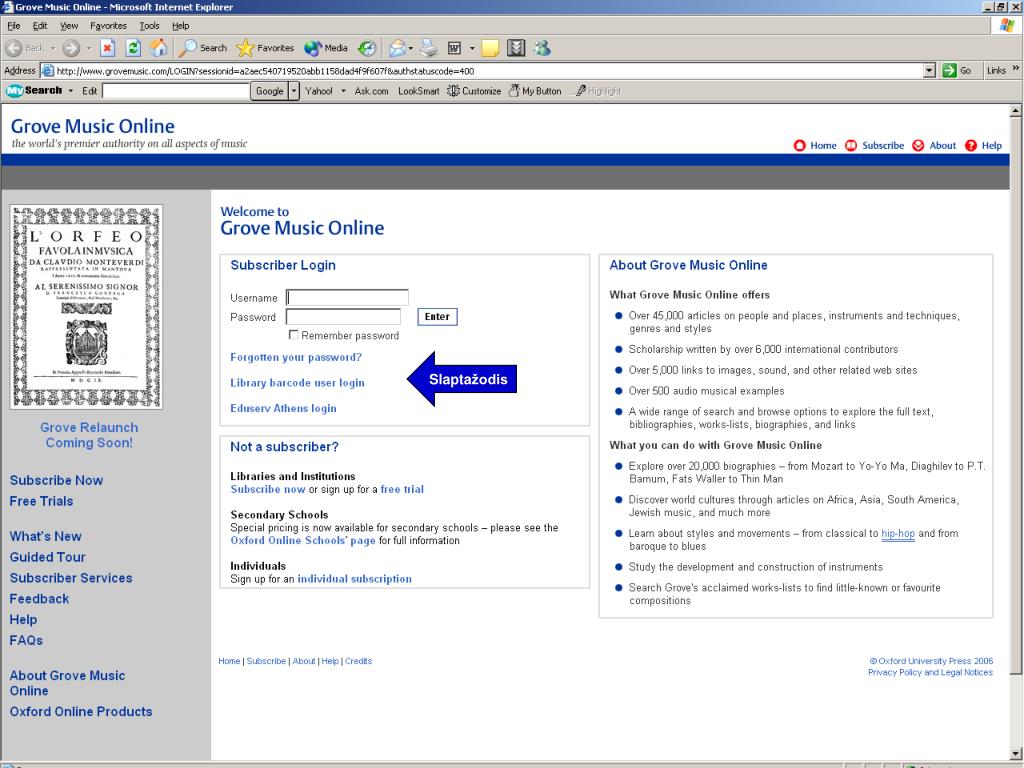1024x768 pixels.
Task: Click the Back arrow icon in the browser toolbar
Action: pyautogui.click(x=14, y=48)
